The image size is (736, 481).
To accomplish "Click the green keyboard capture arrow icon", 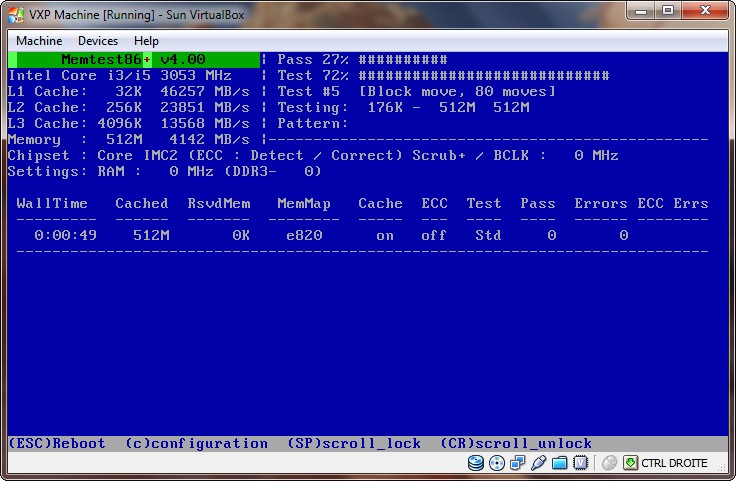I will (630, 463).
